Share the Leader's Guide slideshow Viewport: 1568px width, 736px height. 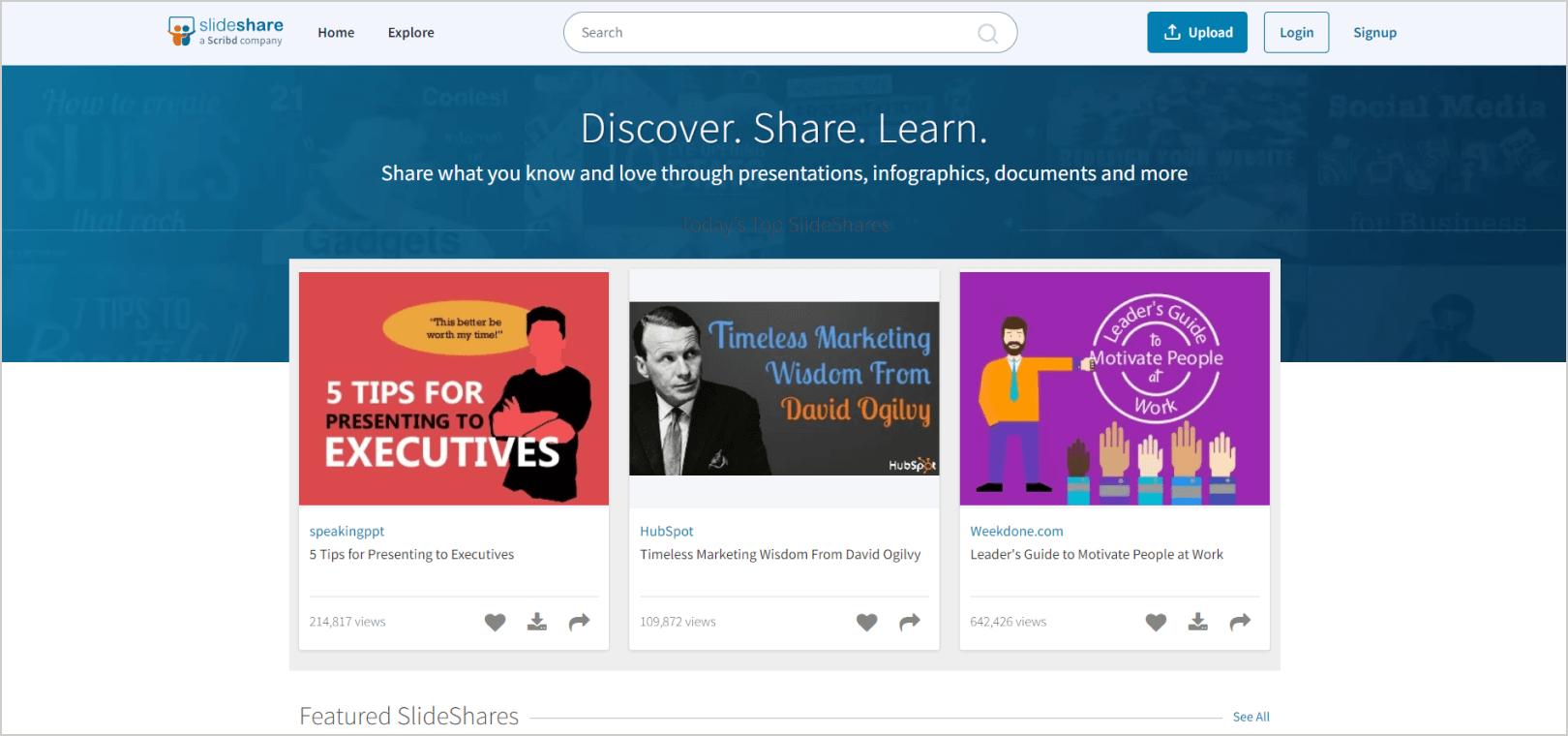(x=1240, y=622)
